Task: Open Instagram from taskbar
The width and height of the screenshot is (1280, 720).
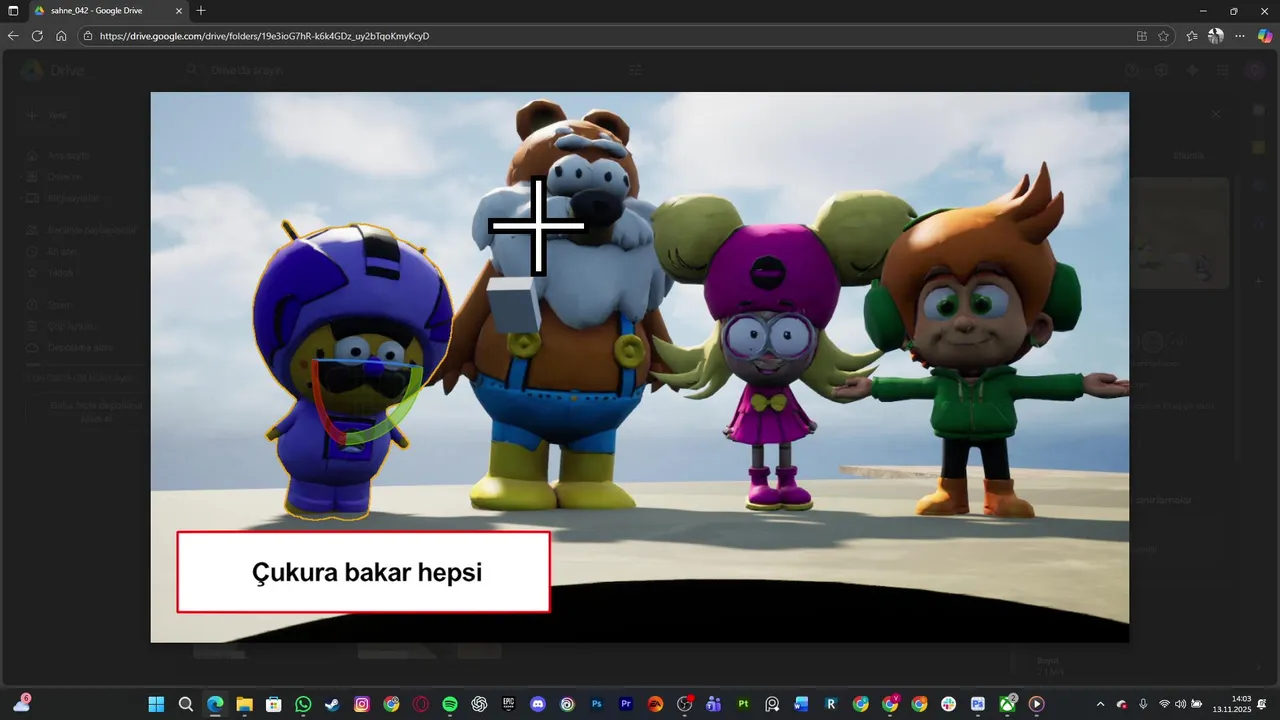Action: (x=362, y=704)
